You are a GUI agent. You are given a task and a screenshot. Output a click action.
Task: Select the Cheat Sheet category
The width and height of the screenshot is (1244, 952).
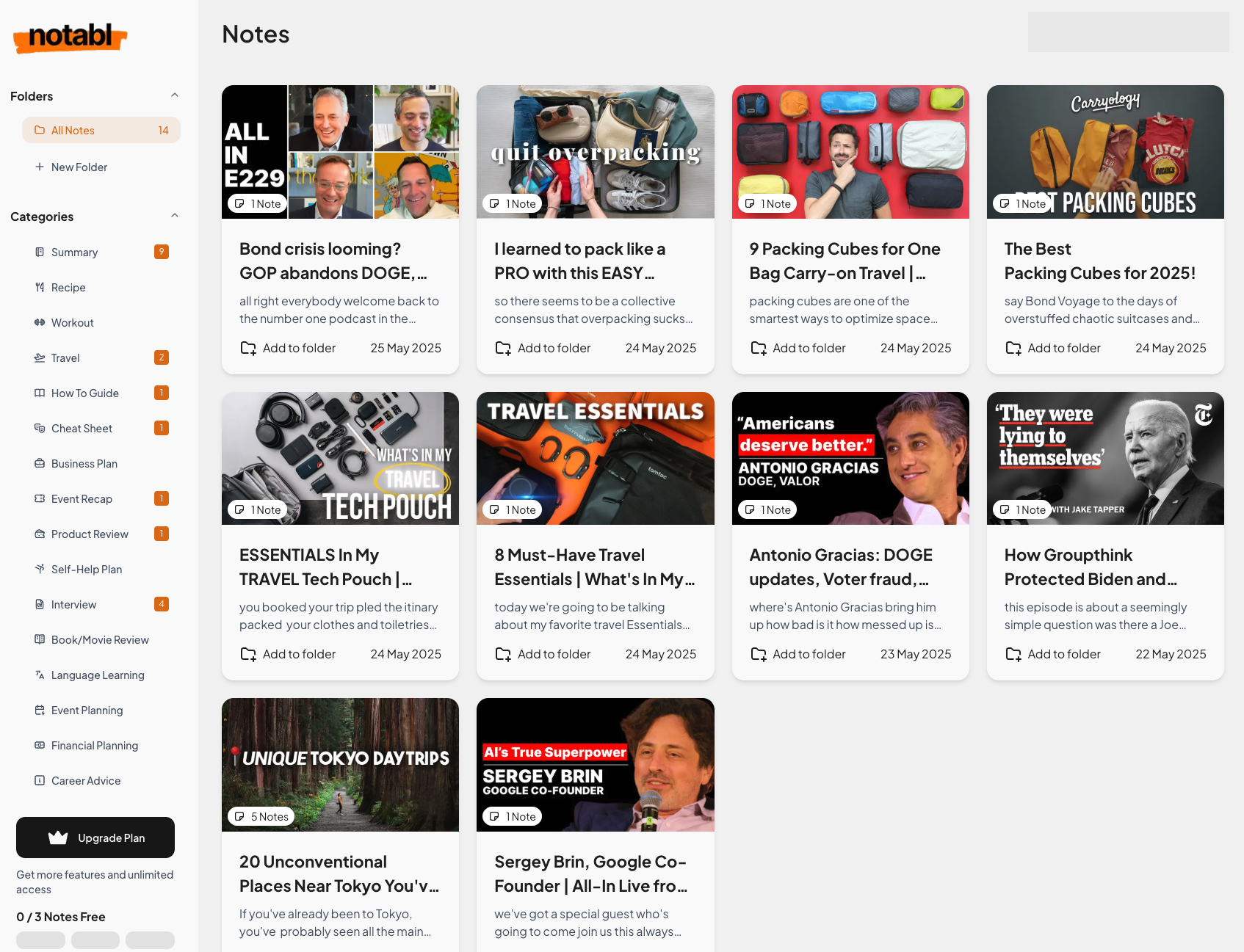point(101,428)
